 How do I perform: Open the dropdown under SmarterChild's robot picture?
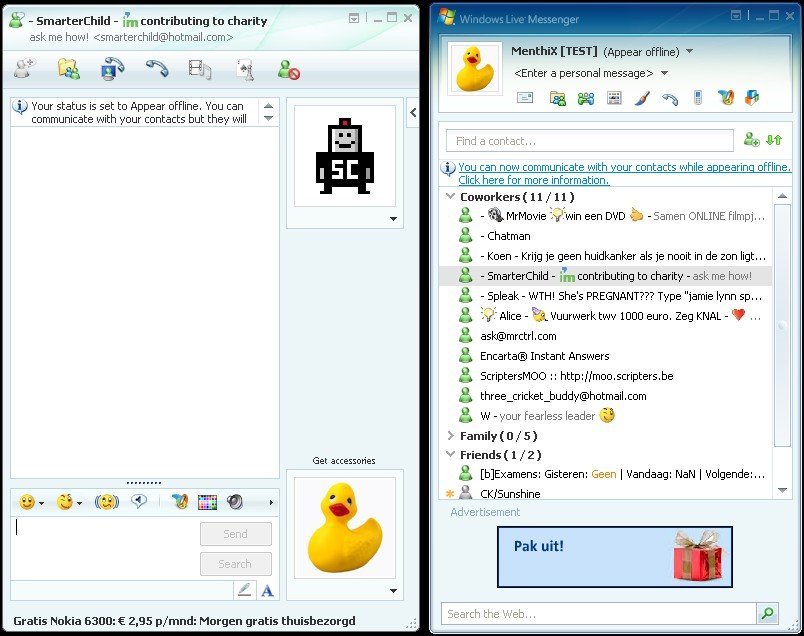point(393,219)
